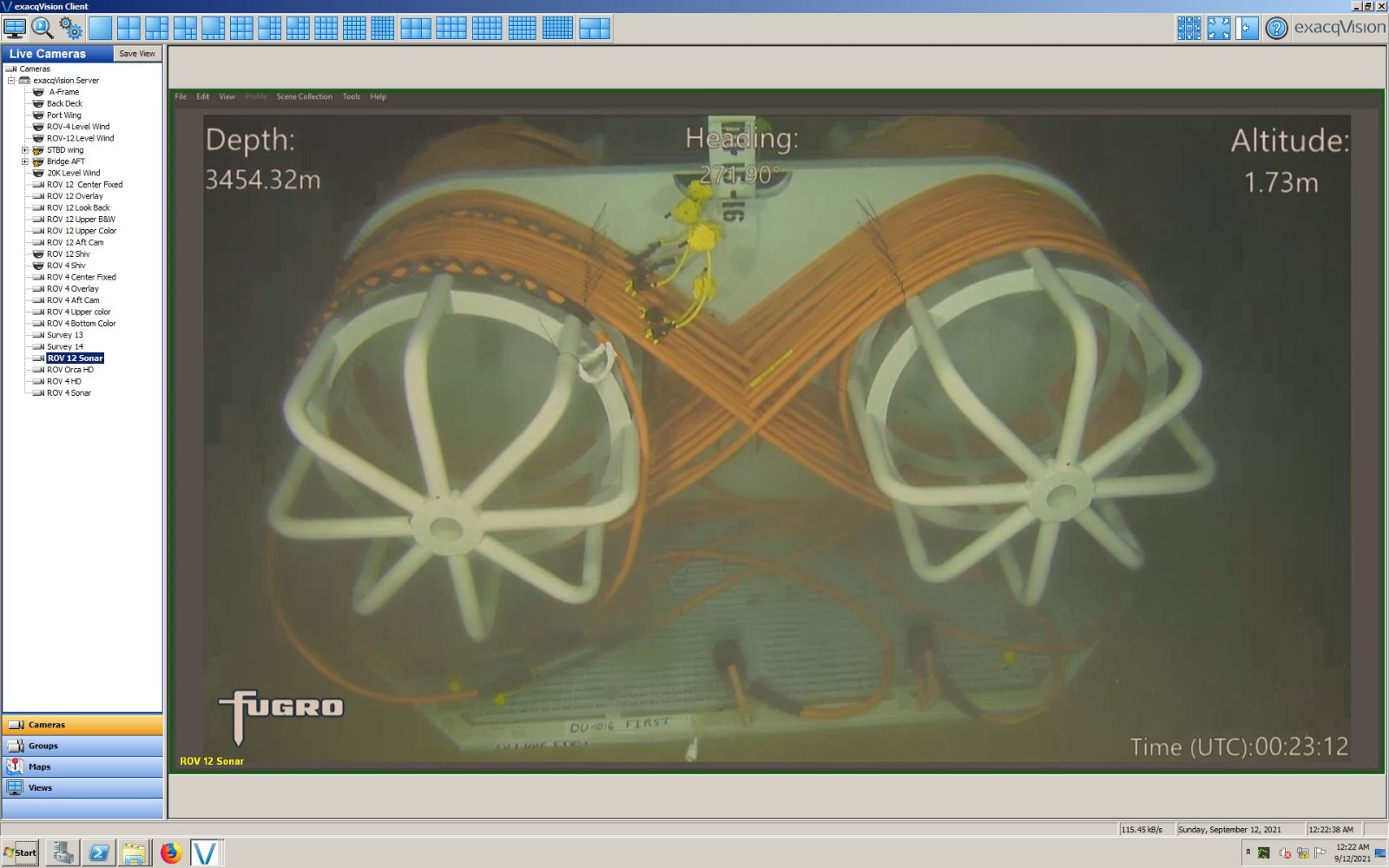Image resolution: width=1389 pixels, height=868 pixels.
Task: Select ROV Orca HD camera
Action: (70, 370)
